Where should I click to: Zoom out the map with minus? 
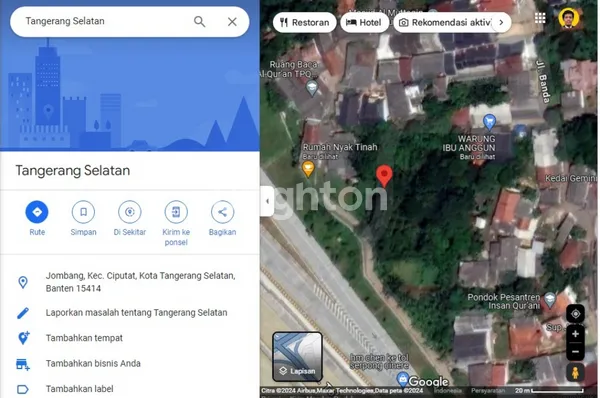click(575, 351)
